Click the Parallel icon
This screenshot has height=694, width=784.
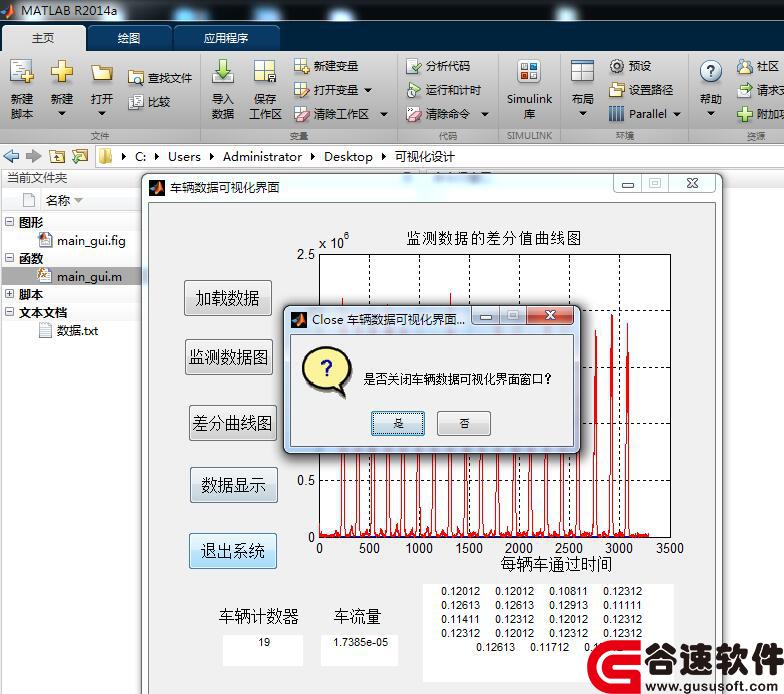point(616,114)
